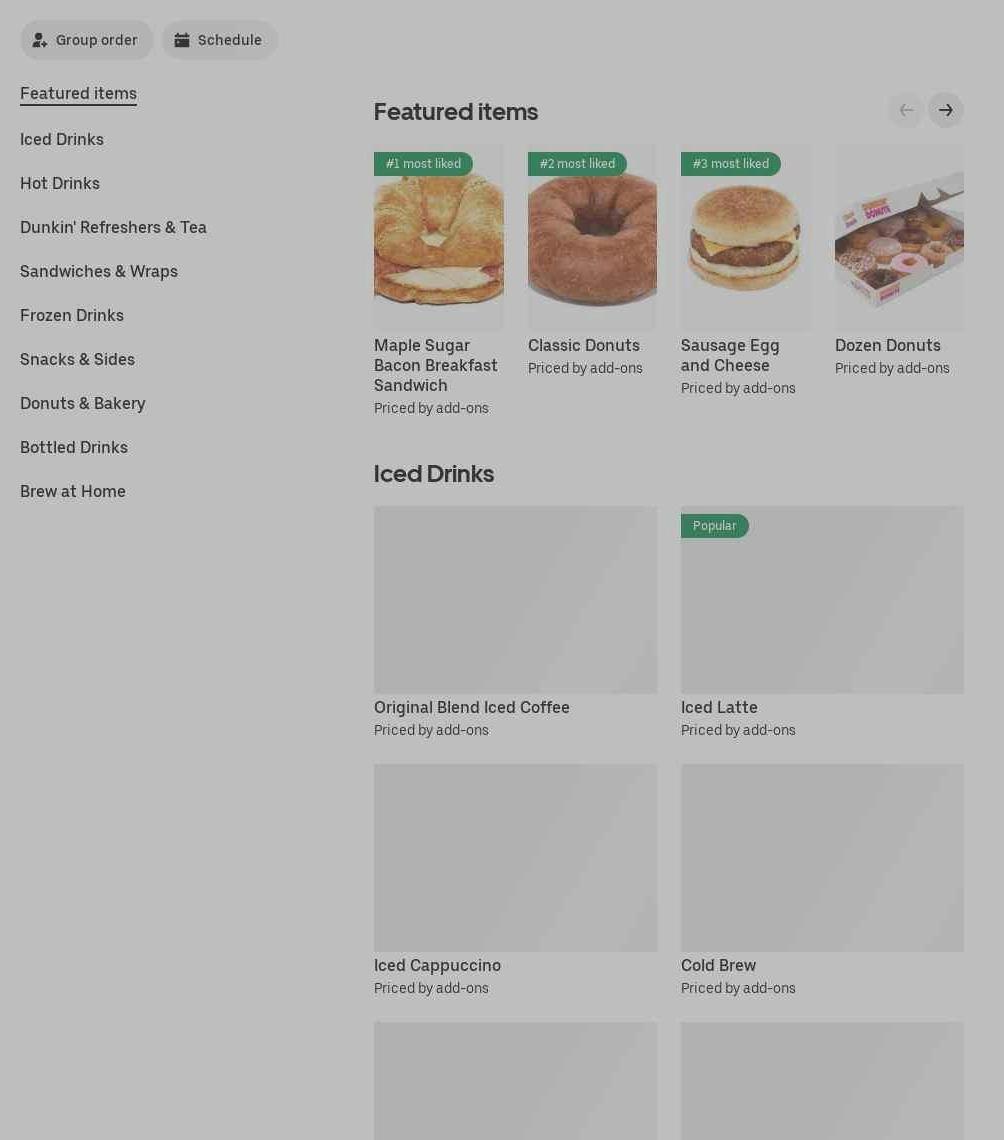Select Featured items in the sidebar
The height and width of the screenshot is (1140, 1004).
tap(79, 93)
